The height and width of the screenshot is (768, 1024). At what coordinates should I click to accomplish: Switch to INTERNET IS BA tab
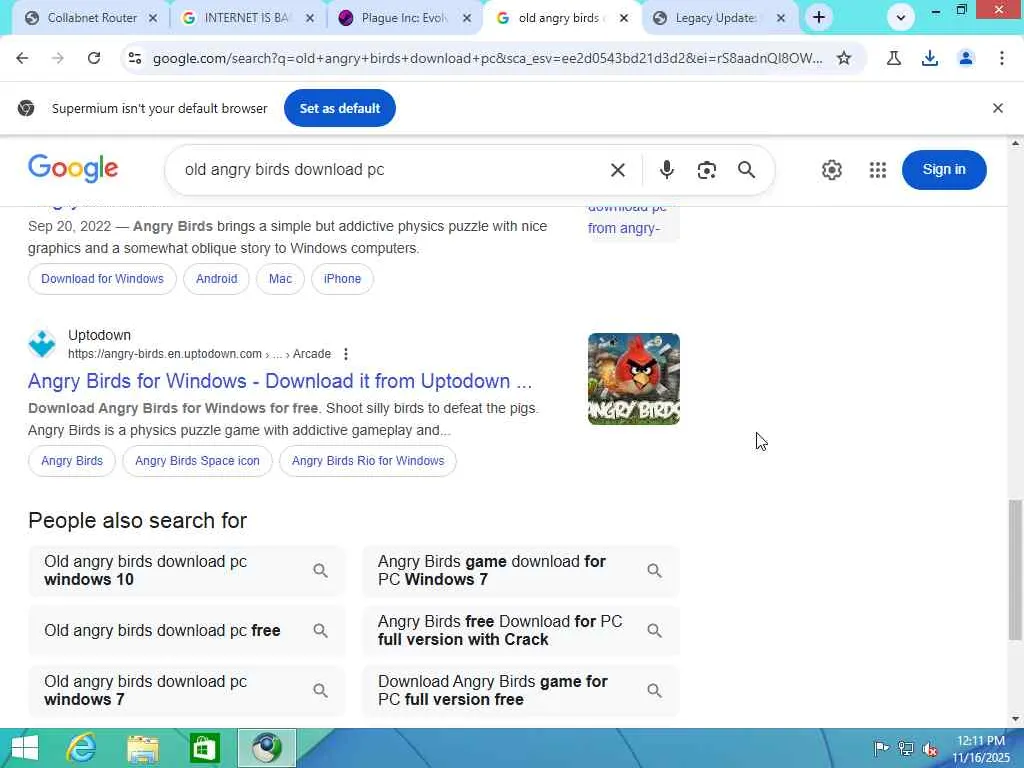246,18
